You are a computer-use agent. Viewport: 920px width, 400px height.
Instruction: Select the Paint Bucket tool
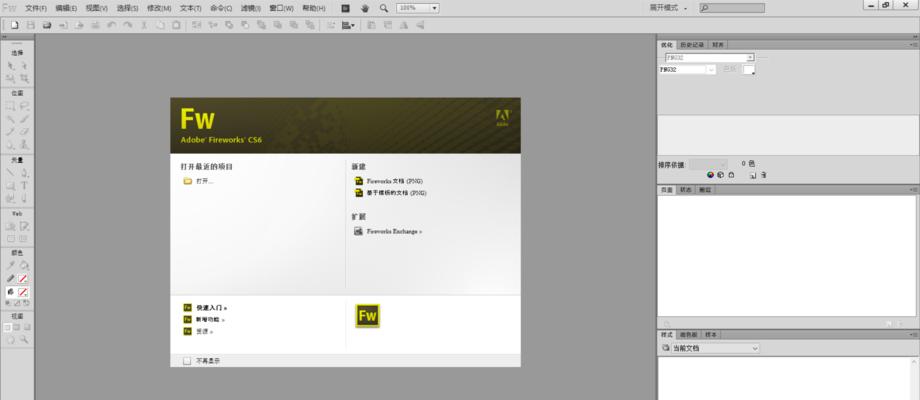24,266
